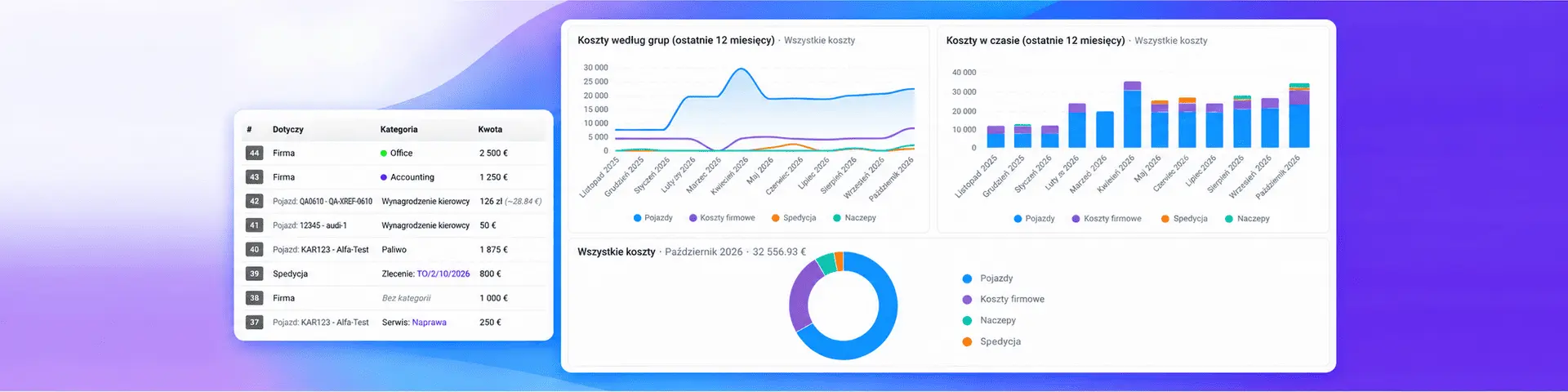Viewport: 1568px width, 392px height.
Task: Click the 800 € amount cell
Action: [x=490, y=274]
